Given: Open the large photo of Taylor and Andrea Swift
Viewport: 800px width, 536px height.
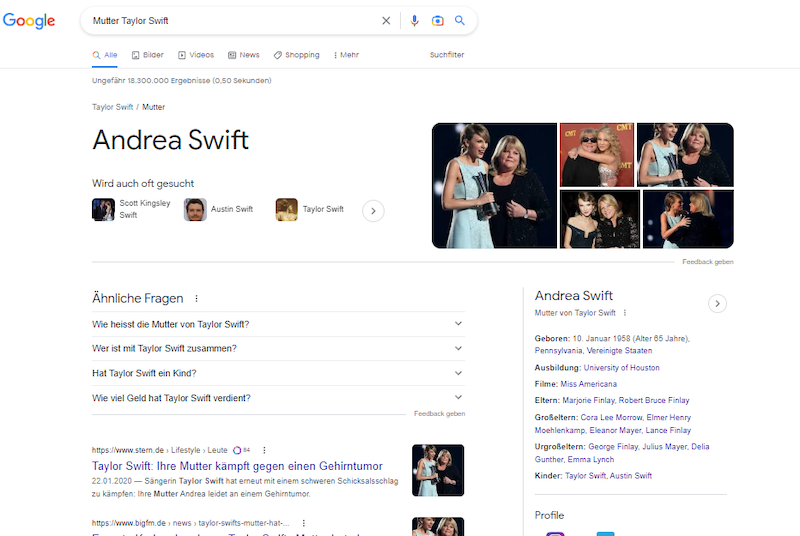Looking at the screenshot, I should coord(494,186).
